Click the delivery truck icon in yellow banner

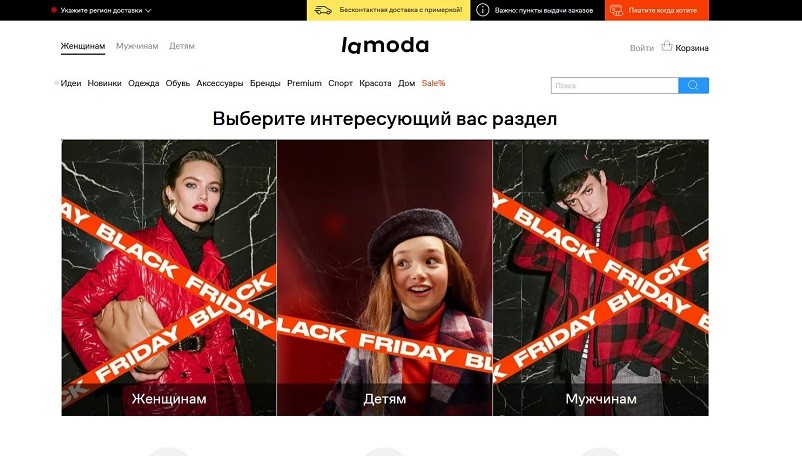tap(323, 10)
